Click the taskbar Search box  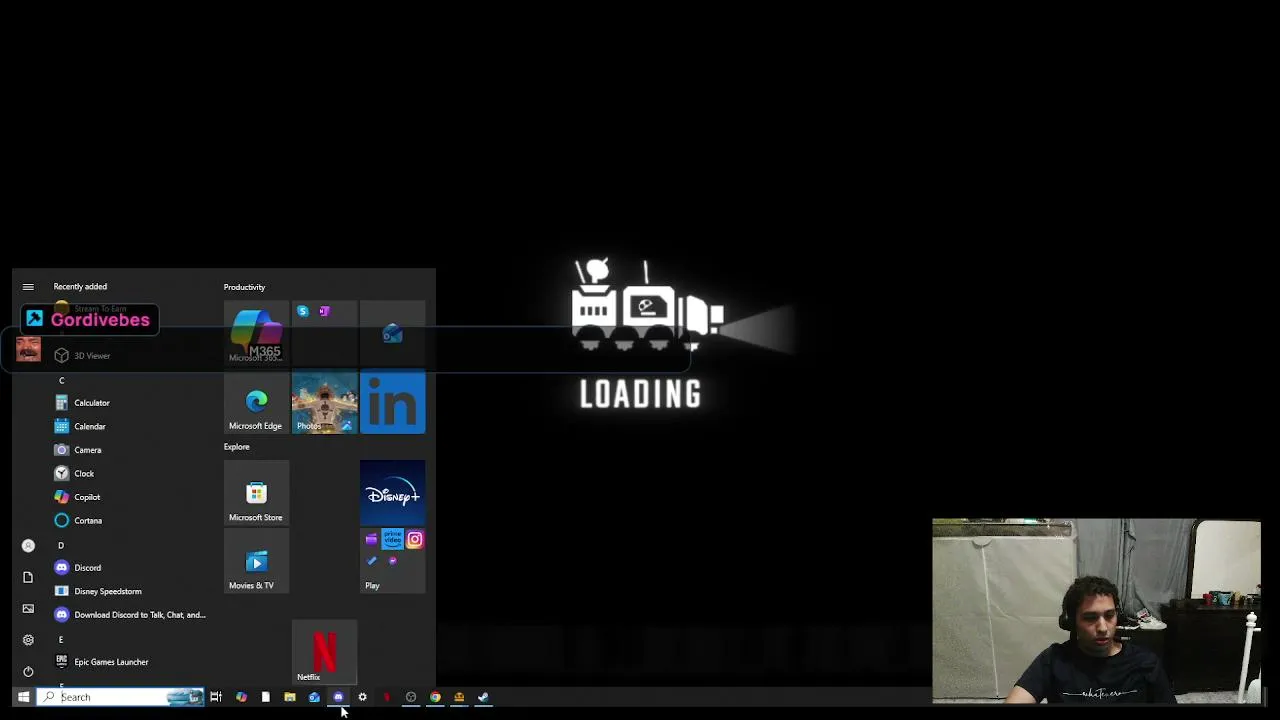pos(120,697)
